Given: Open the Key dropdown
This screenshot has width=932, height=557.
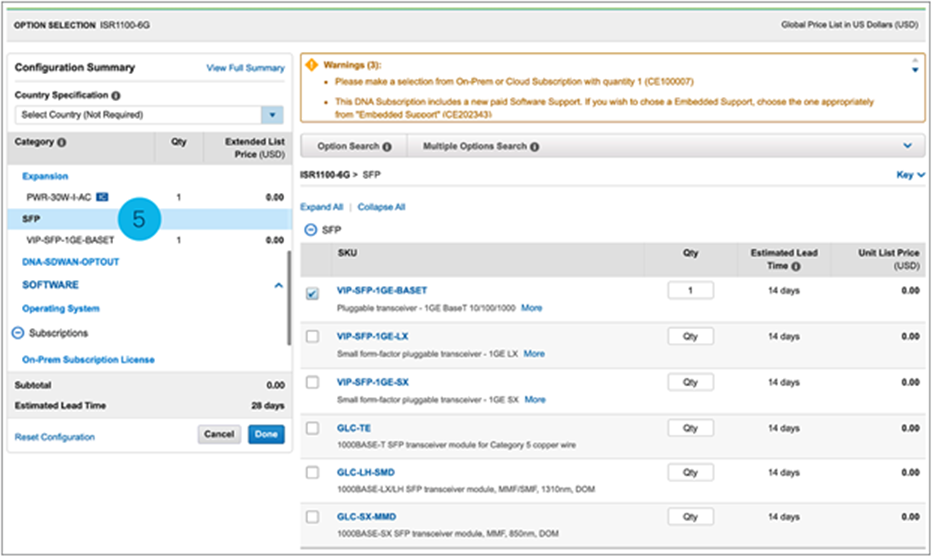Looking at the screenshot, I should coord(911,175).
